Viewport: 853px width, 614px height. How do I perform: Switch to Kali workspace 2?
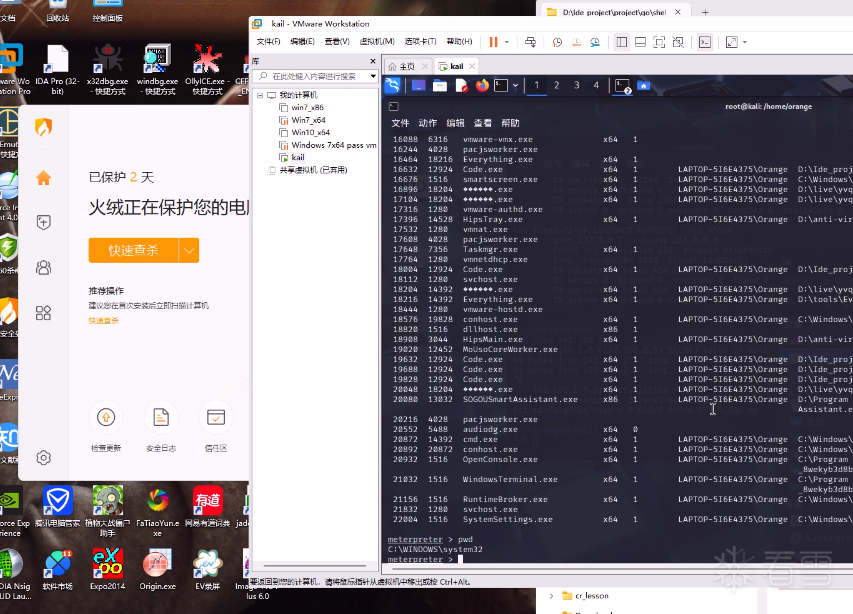click(557, 85)
